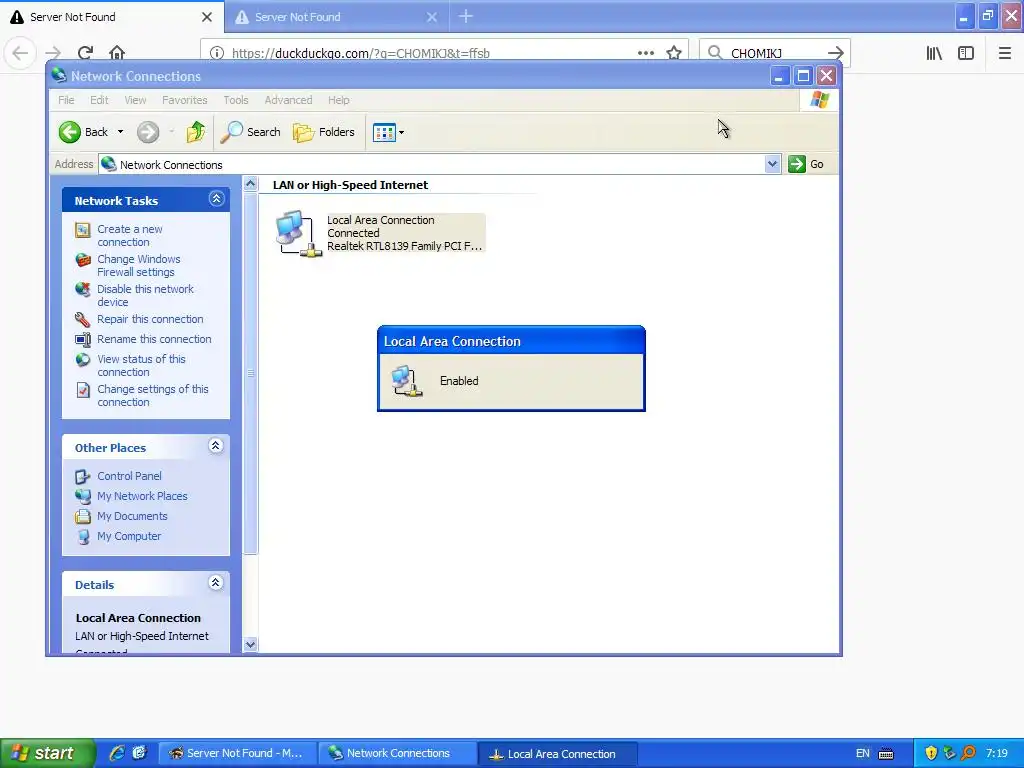Image resolution: width=1024 pixels, height=768 pixels.
Task: Toggle the Folders pane button
Action: 324,132
